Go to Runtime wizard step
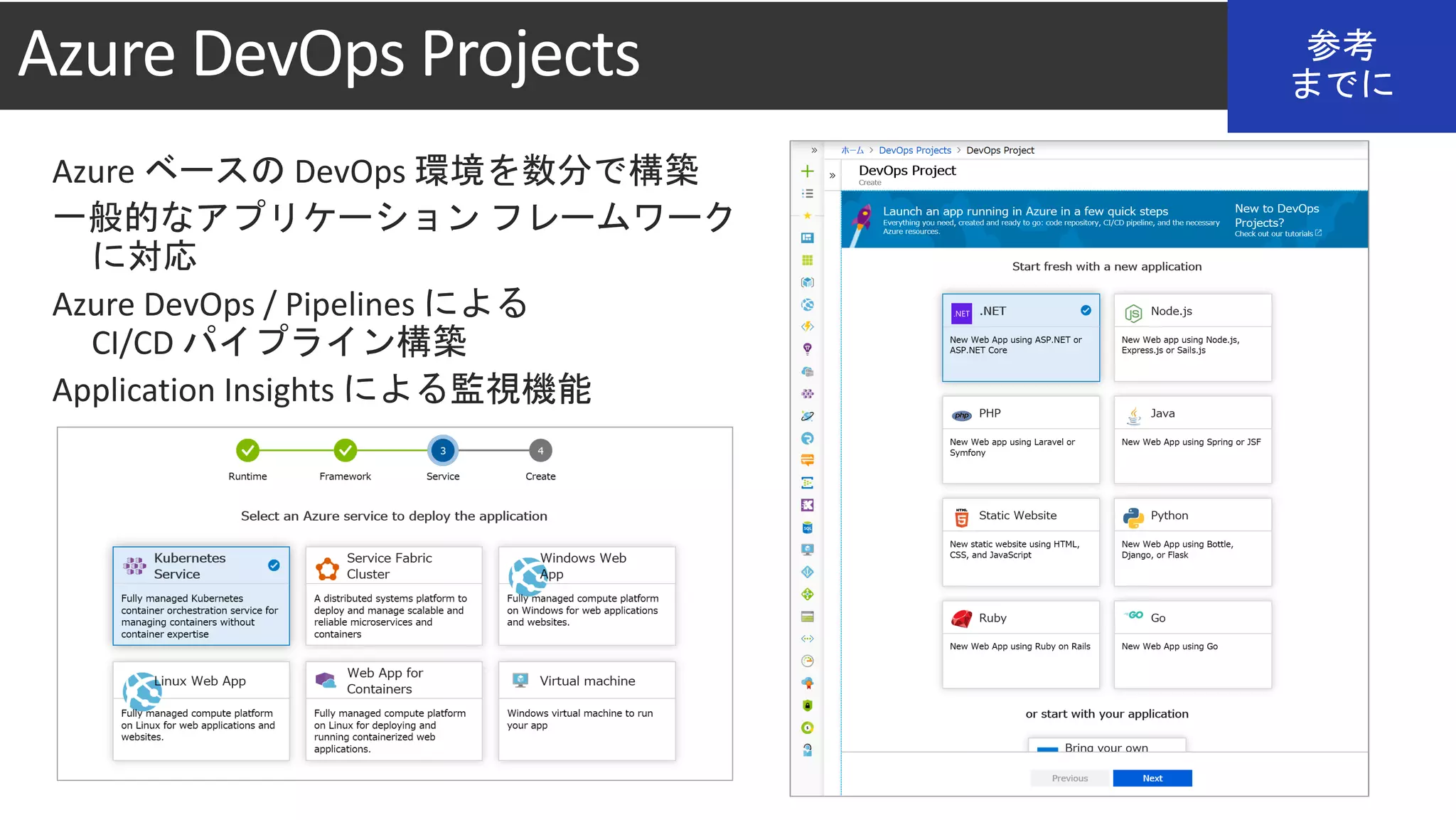Image resolution: width=1456 pixels, height=820 pixels. point(247,450)
